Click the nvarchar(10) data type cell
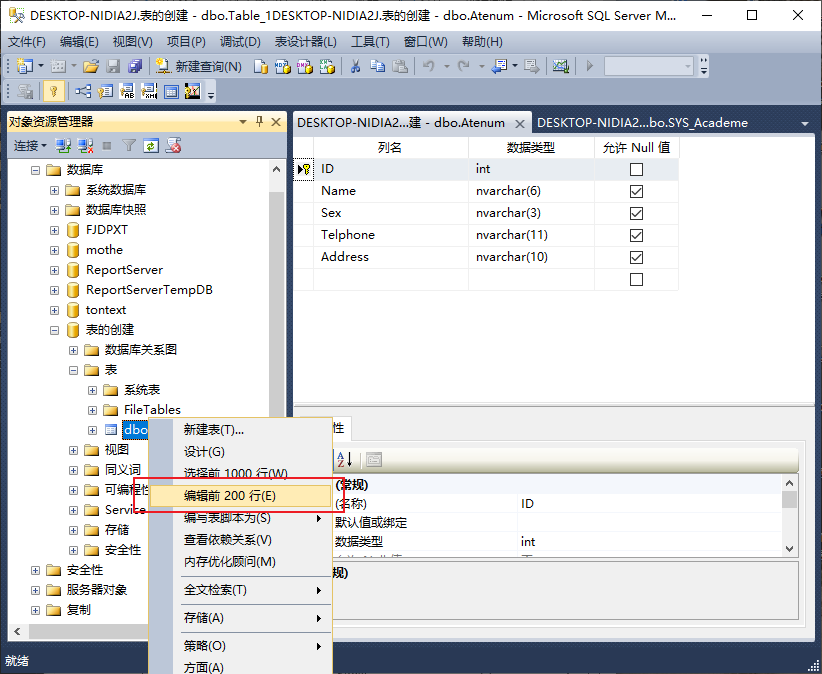822x674 pixels. pyautogui.click(x=531, y=257)
